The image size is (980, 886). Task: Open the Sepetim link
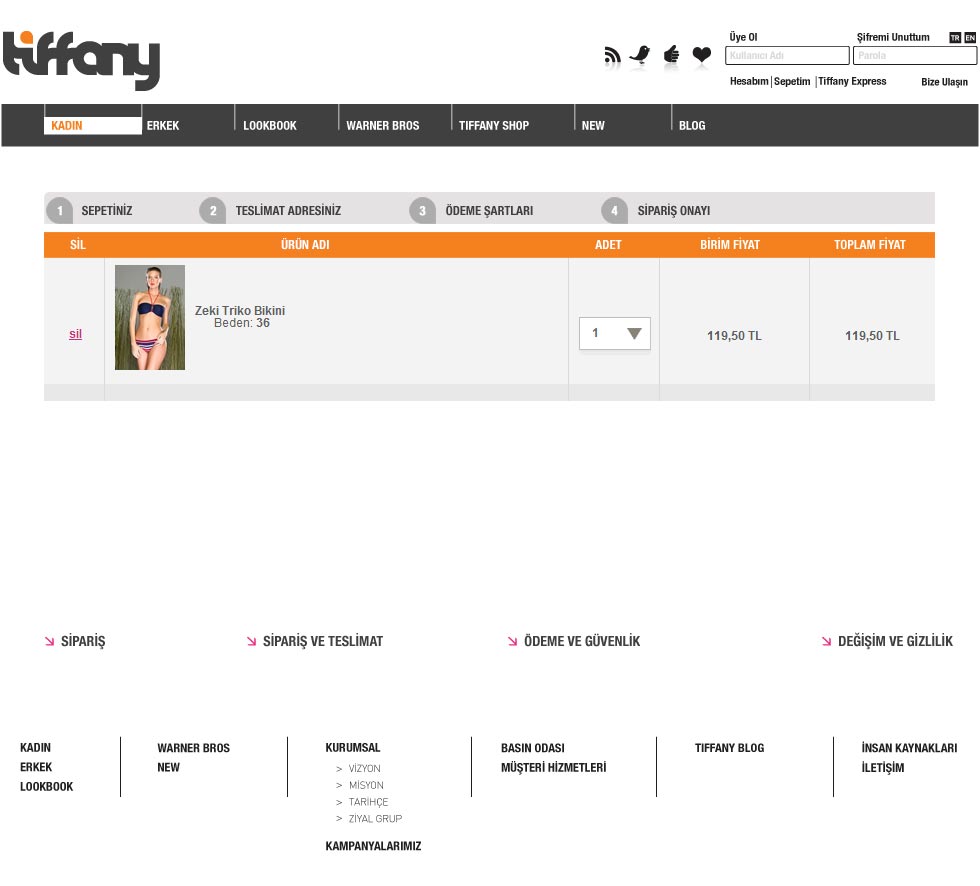coord(792,82)
